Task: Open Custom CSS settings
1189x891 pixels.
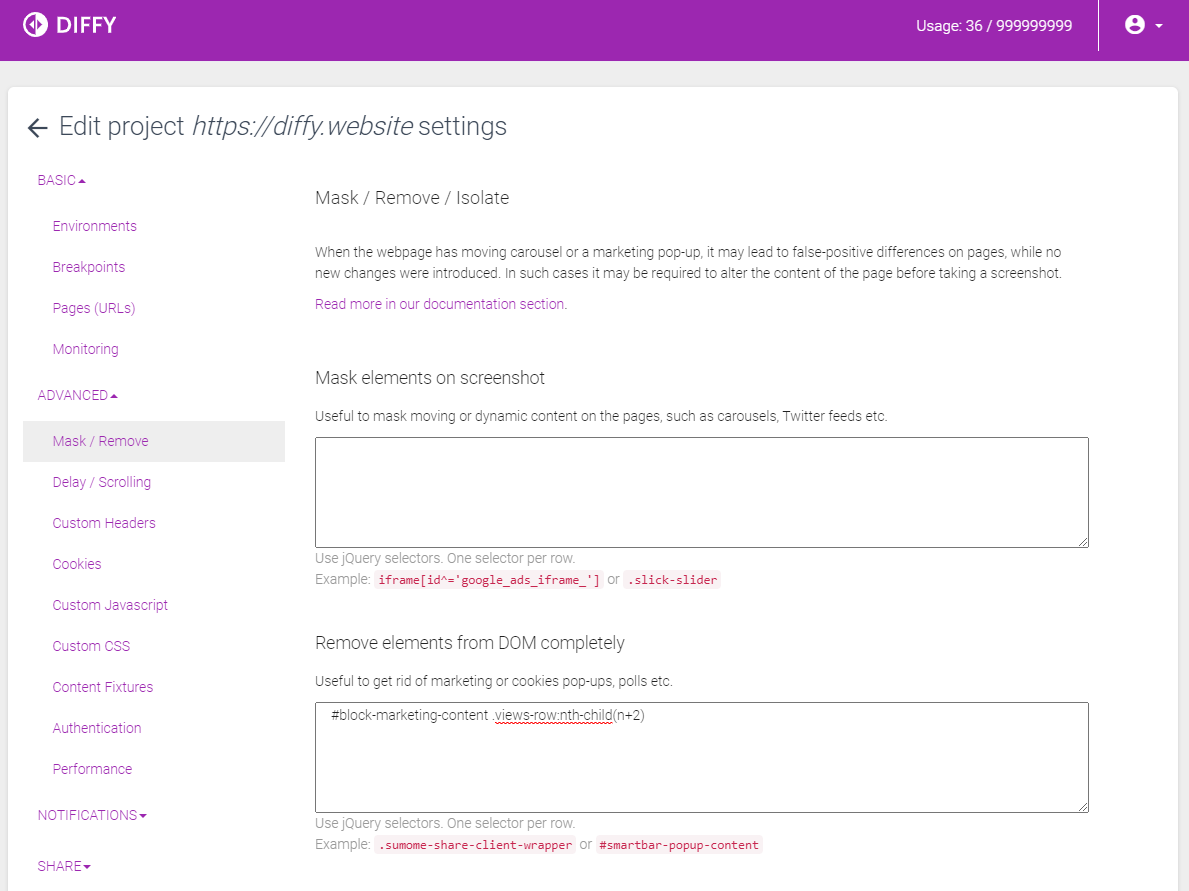Action: 91,646
